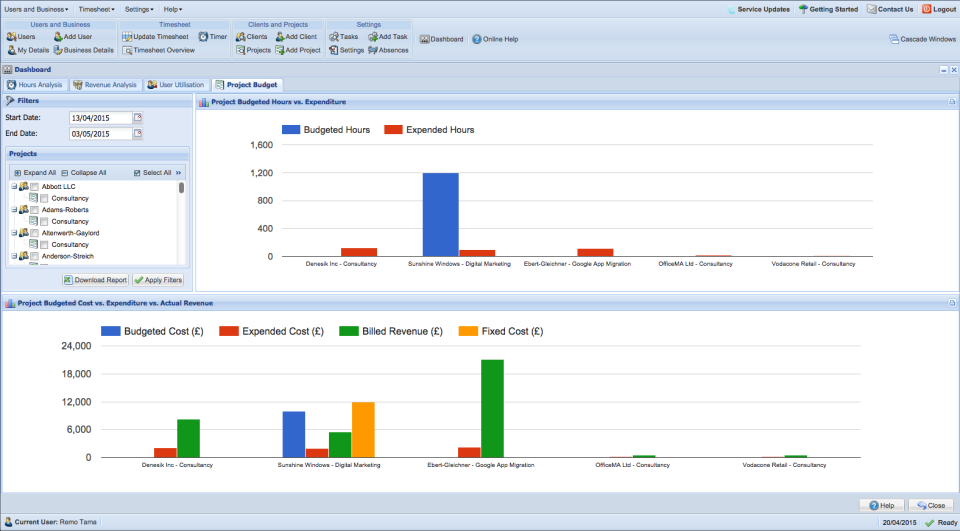The width and height of the screenshot is (960, 531).
Task: Open Timesheet dropdown menu
Action: pos(97,9)
